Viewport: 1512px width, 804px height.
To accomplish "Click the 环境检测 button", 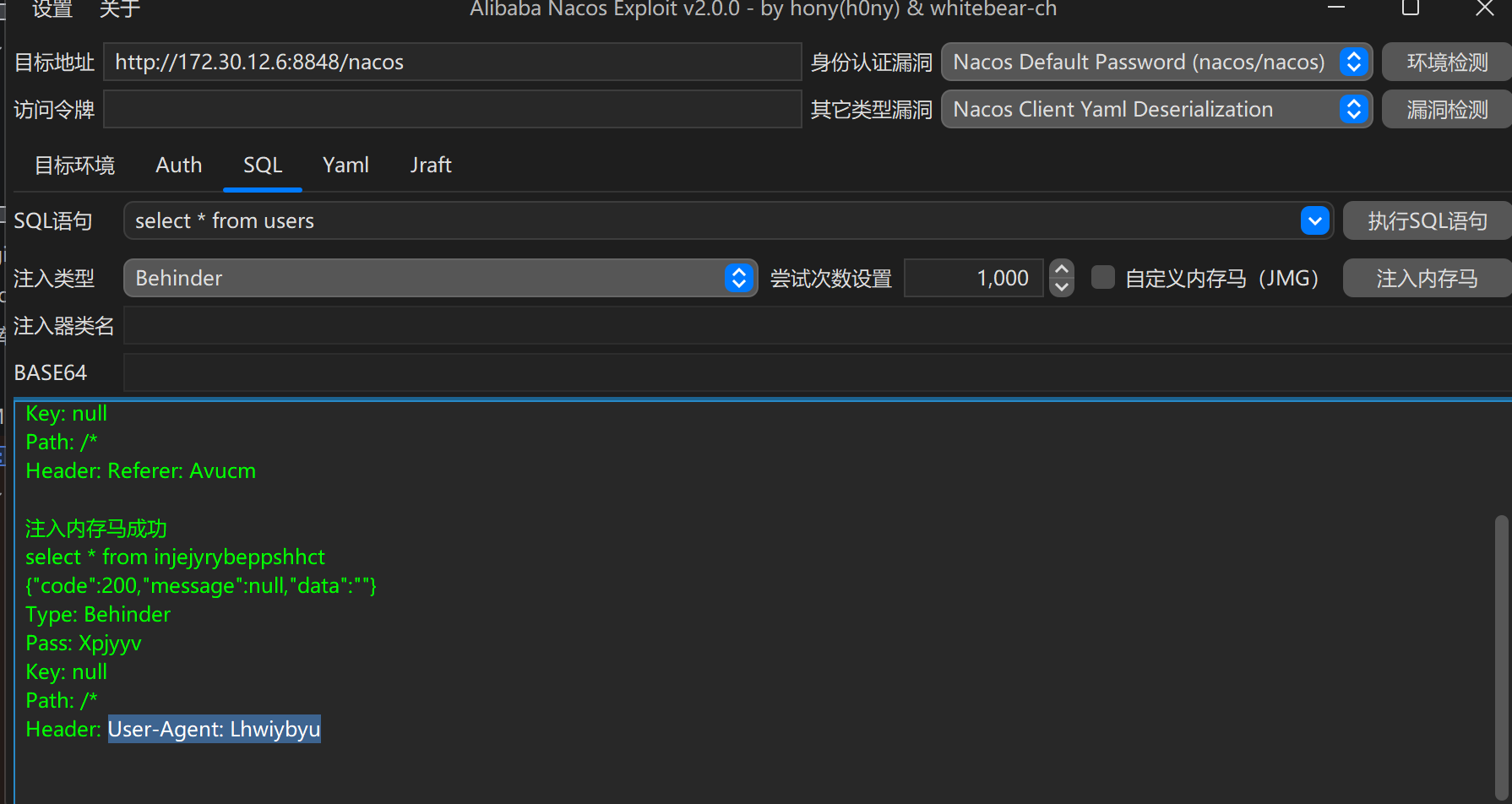I will coord(1447,62).
